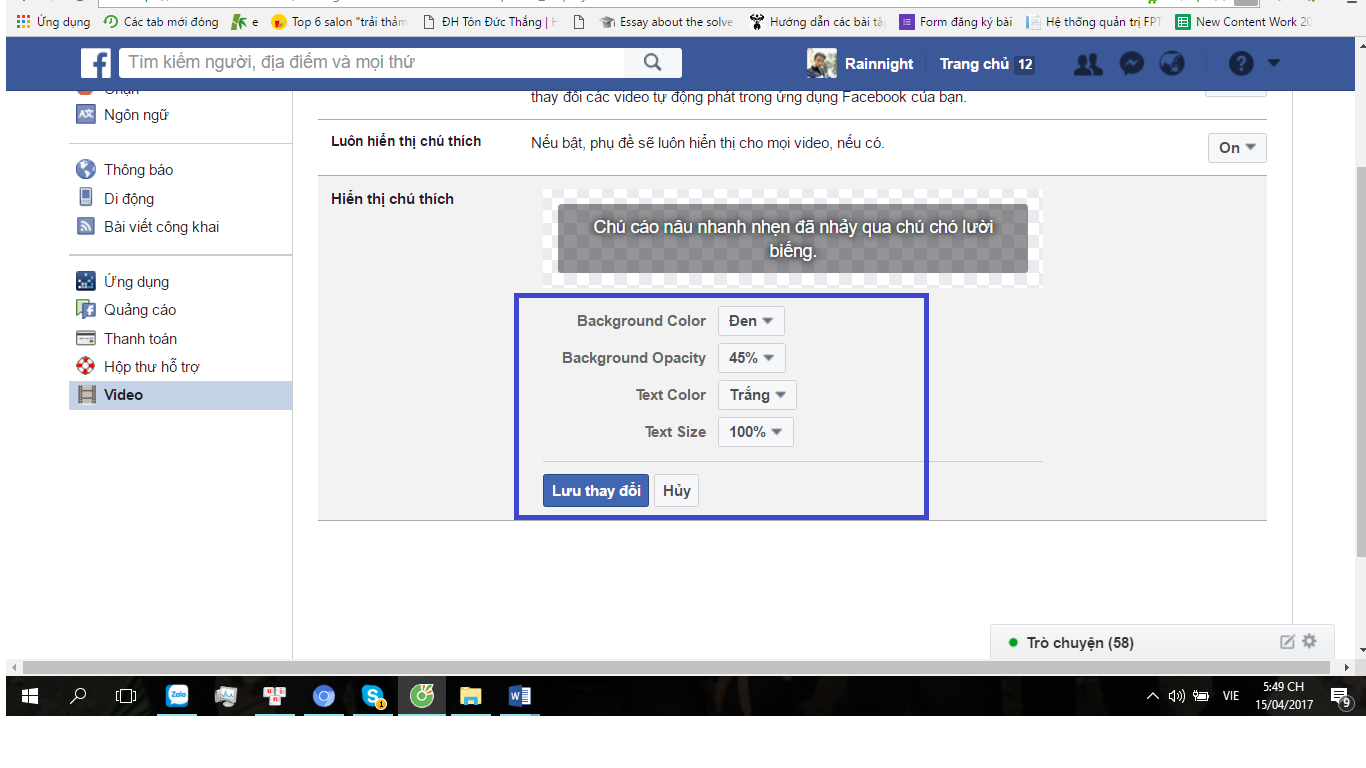The image size is (1366, 768).
Task: Click the Lưu thay đổi button
Action: (x=596, y=491)
